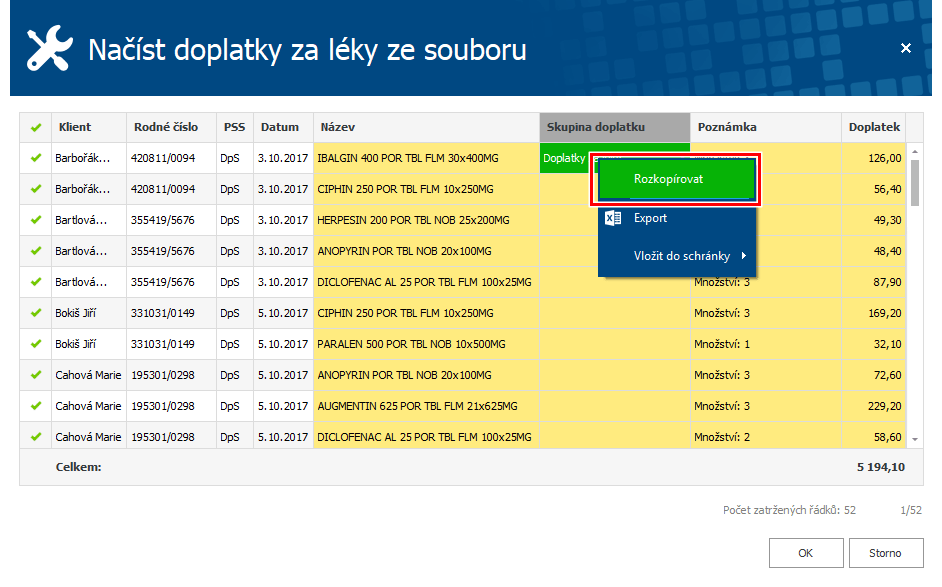Click the scroll up arrow of table
Screen dimensions: 942x587
915,151
